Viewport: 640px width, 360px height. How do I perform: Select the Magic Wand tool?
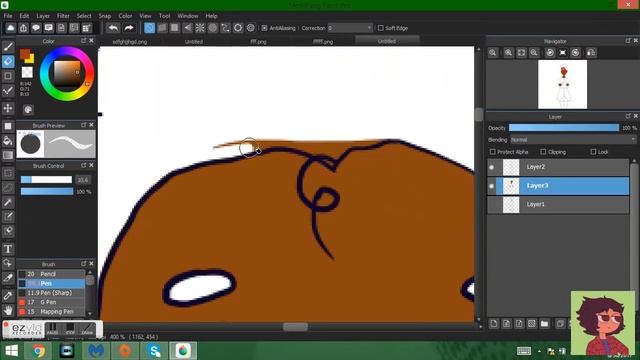tap(8, 202)
